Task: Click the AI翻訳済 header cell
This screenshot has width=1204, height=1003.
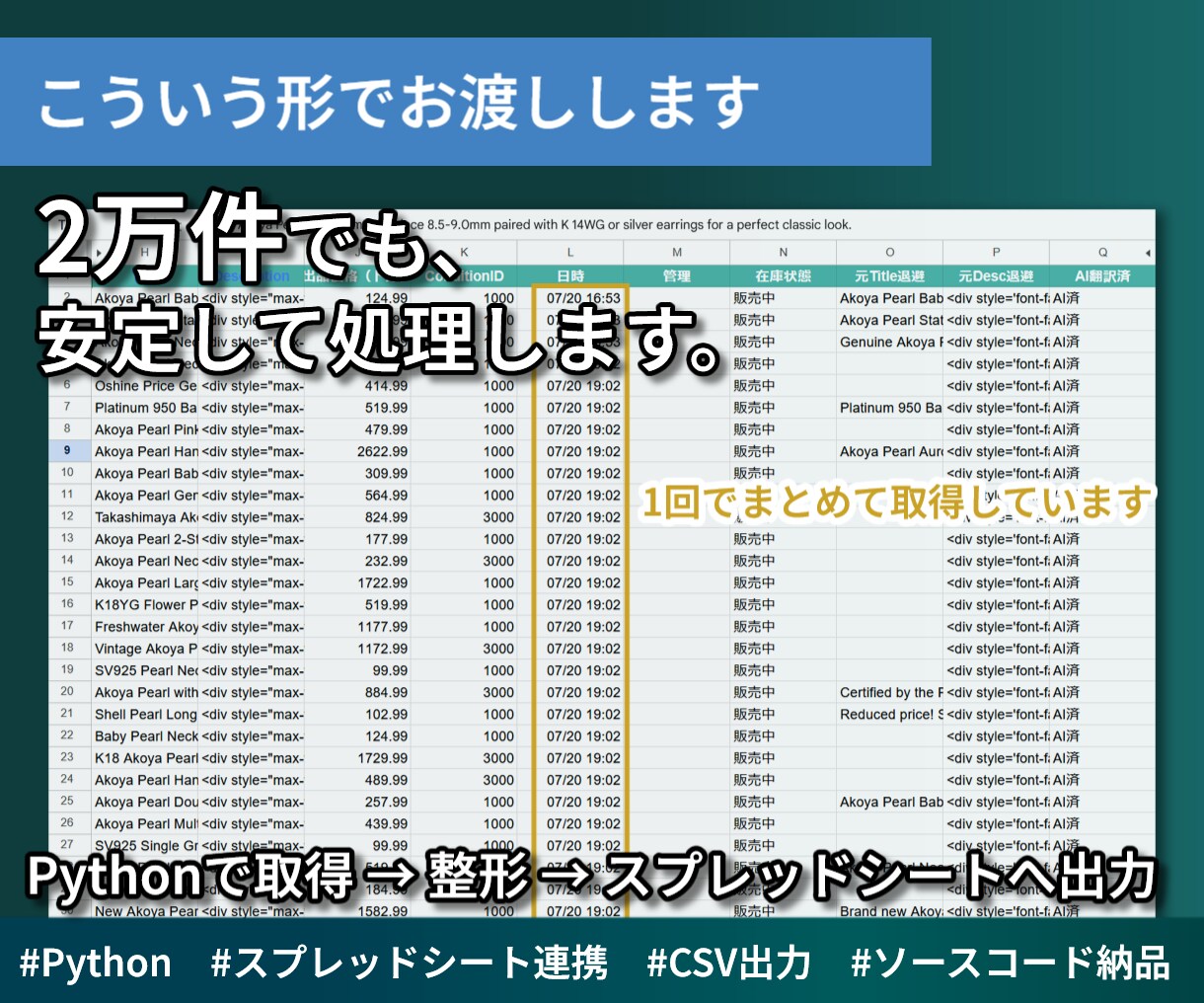Action: pos(1102,276)
